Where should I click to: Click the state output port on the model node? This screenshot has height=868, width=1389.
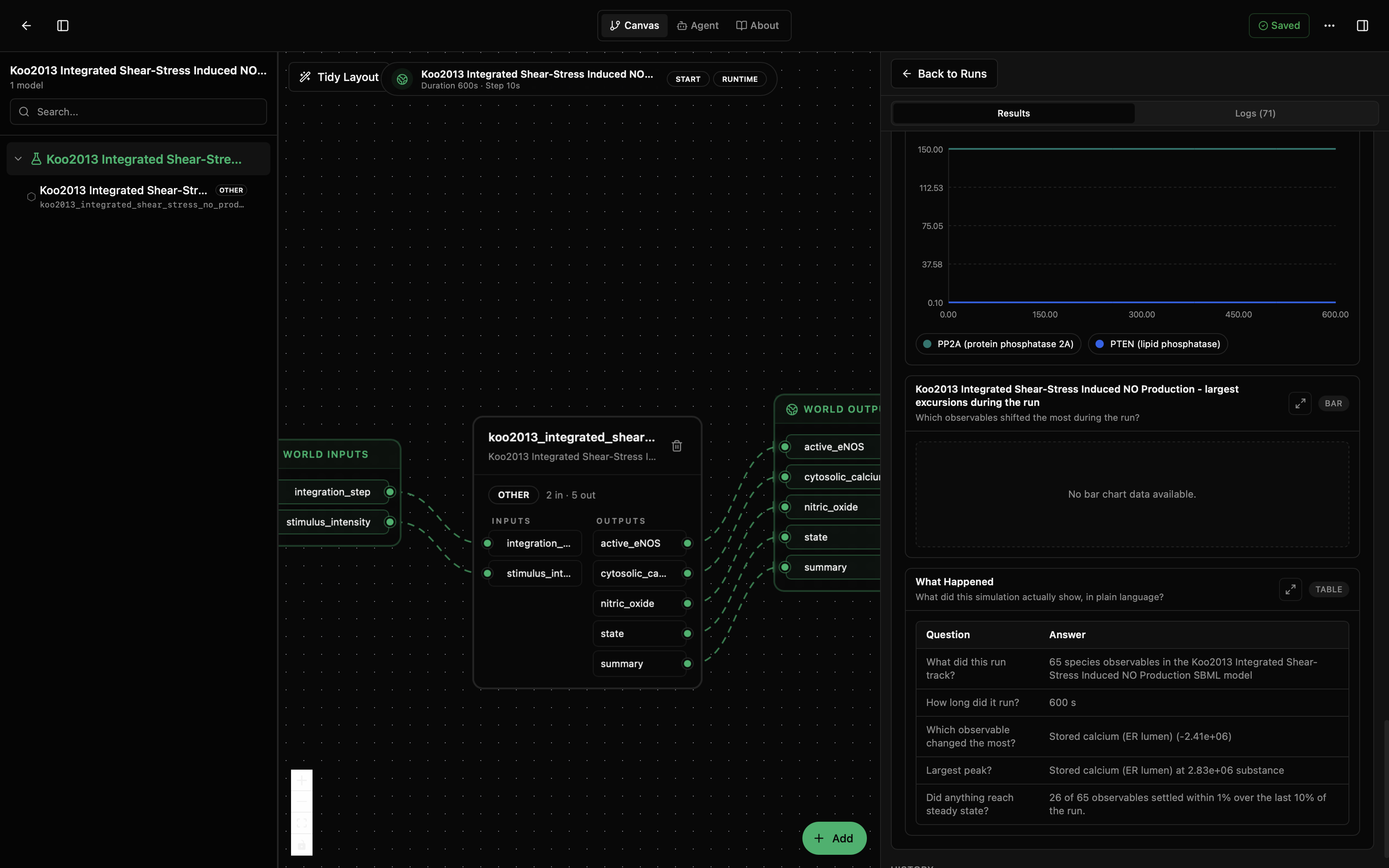687,634
